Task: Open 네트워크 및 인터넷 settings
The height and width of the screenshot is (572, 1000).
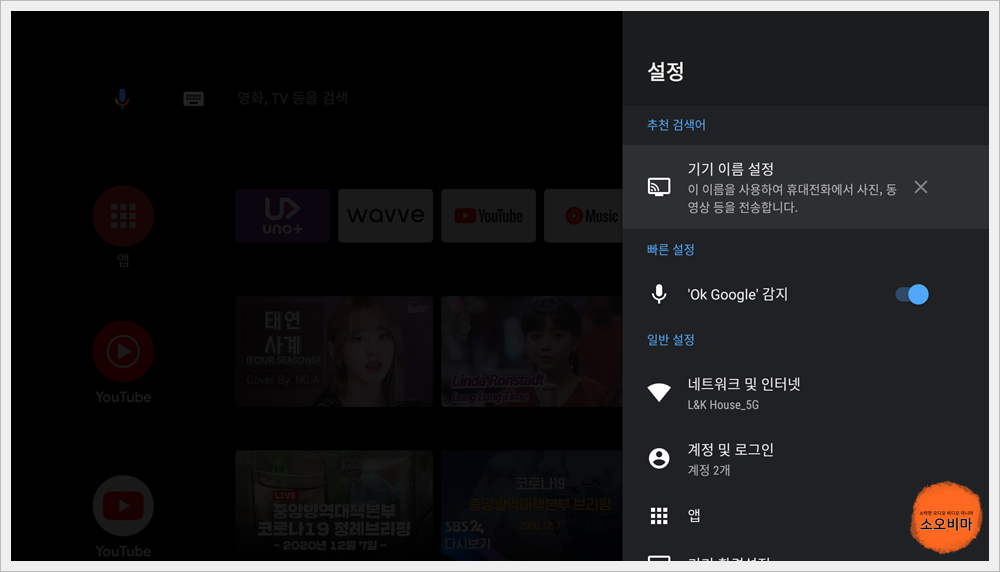Action: (805, 393)
